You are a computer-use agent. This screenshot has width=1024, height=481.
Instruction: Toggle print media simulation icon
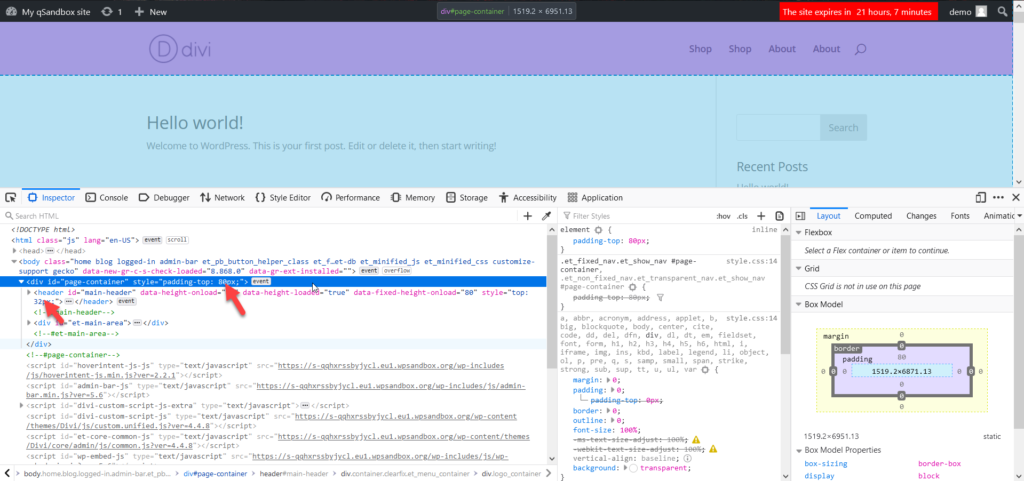coord(779,216)
